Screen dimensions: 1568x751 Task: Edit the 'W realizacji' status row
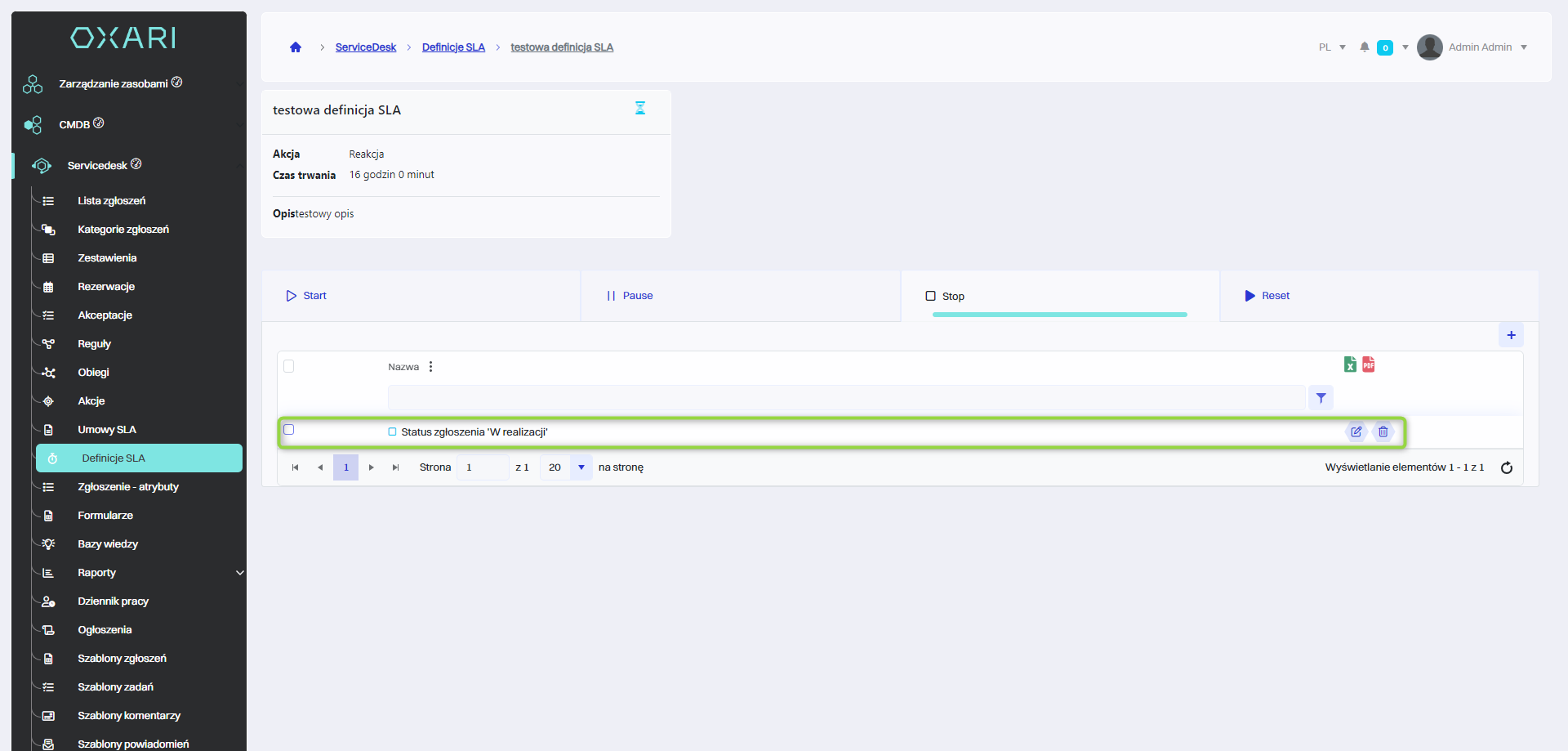(1356, 431)
